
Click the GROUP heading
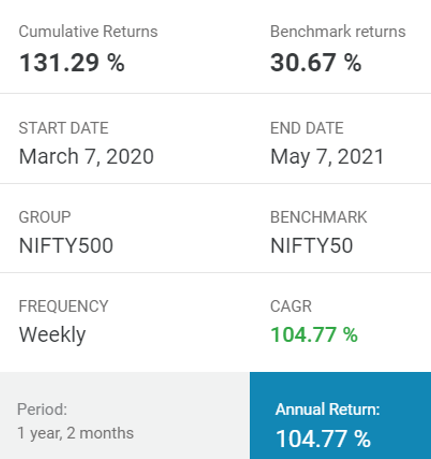tap(45, 217)
